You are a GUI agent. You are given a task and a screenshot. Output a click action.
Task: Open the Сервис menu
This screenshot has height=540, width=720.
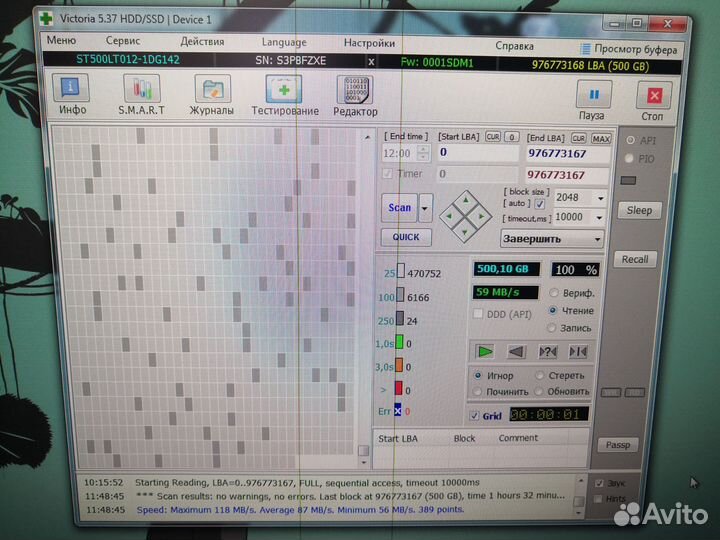point(123,42)
